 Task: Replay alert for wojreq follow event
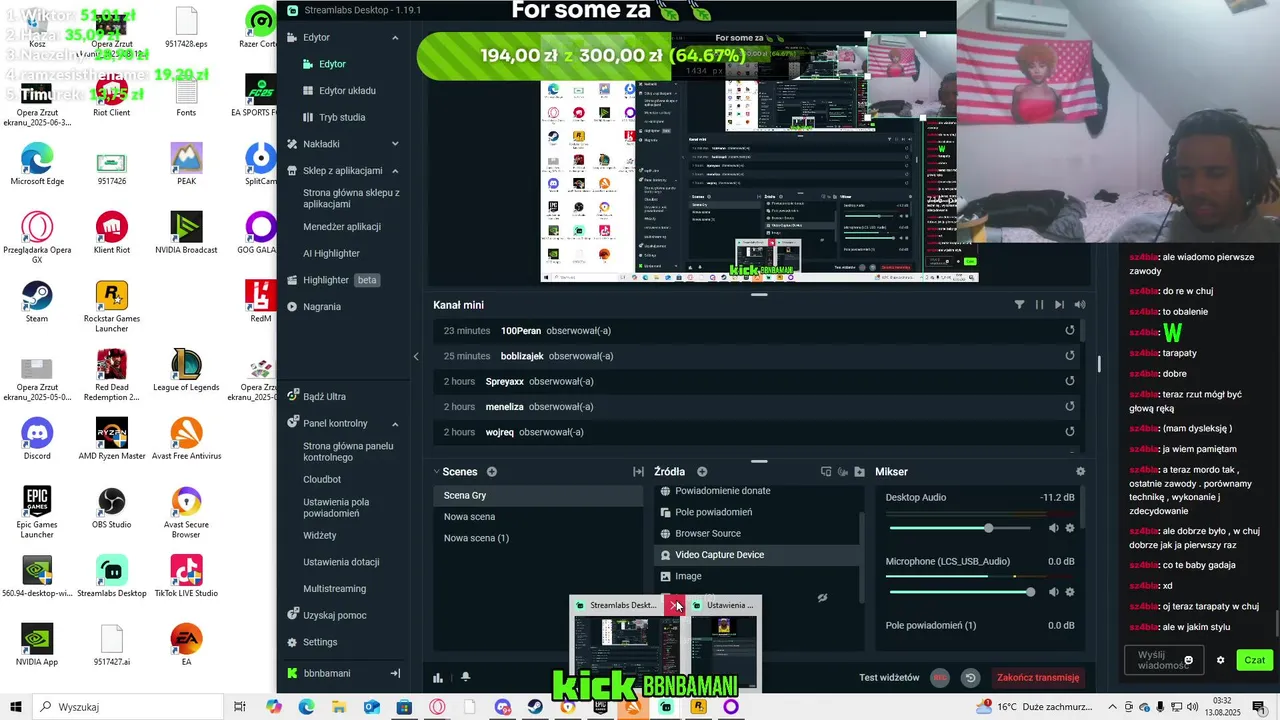[x=1069, y=432]
